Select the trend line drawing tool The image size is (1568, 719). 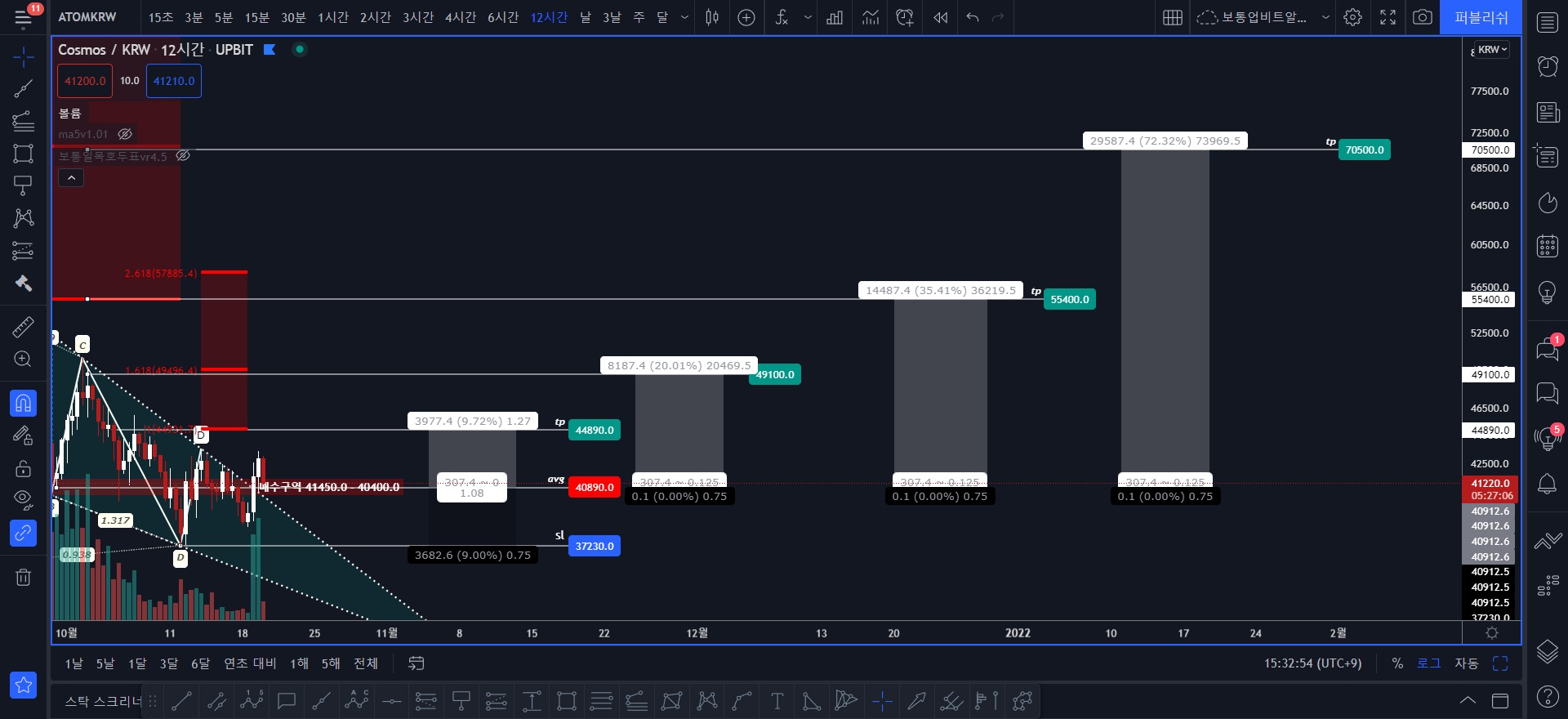(24, 89)
